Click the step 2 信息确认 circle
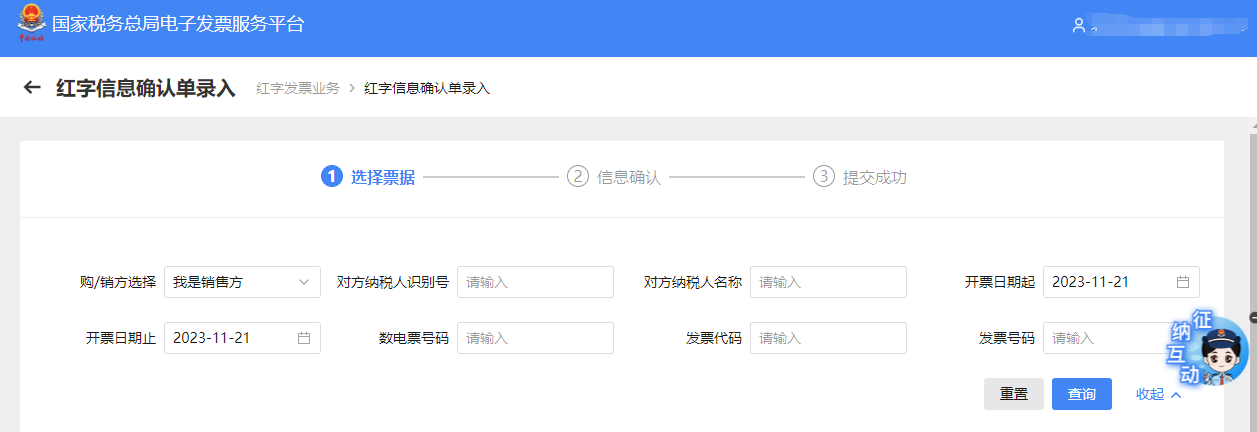 pos(578,177)
